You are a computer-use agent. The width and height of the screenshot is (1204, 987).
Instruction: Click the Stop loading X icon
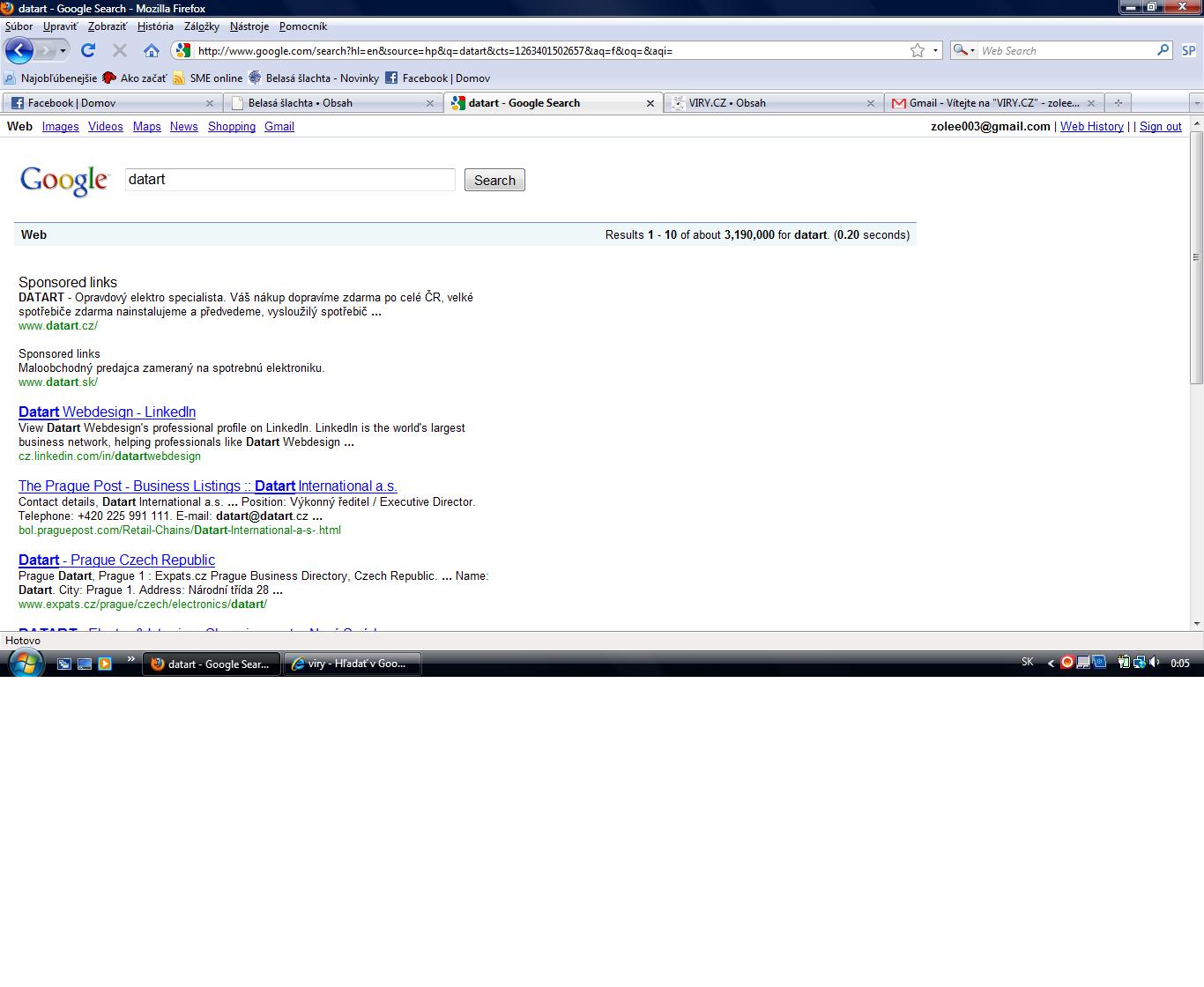(120, 50)
